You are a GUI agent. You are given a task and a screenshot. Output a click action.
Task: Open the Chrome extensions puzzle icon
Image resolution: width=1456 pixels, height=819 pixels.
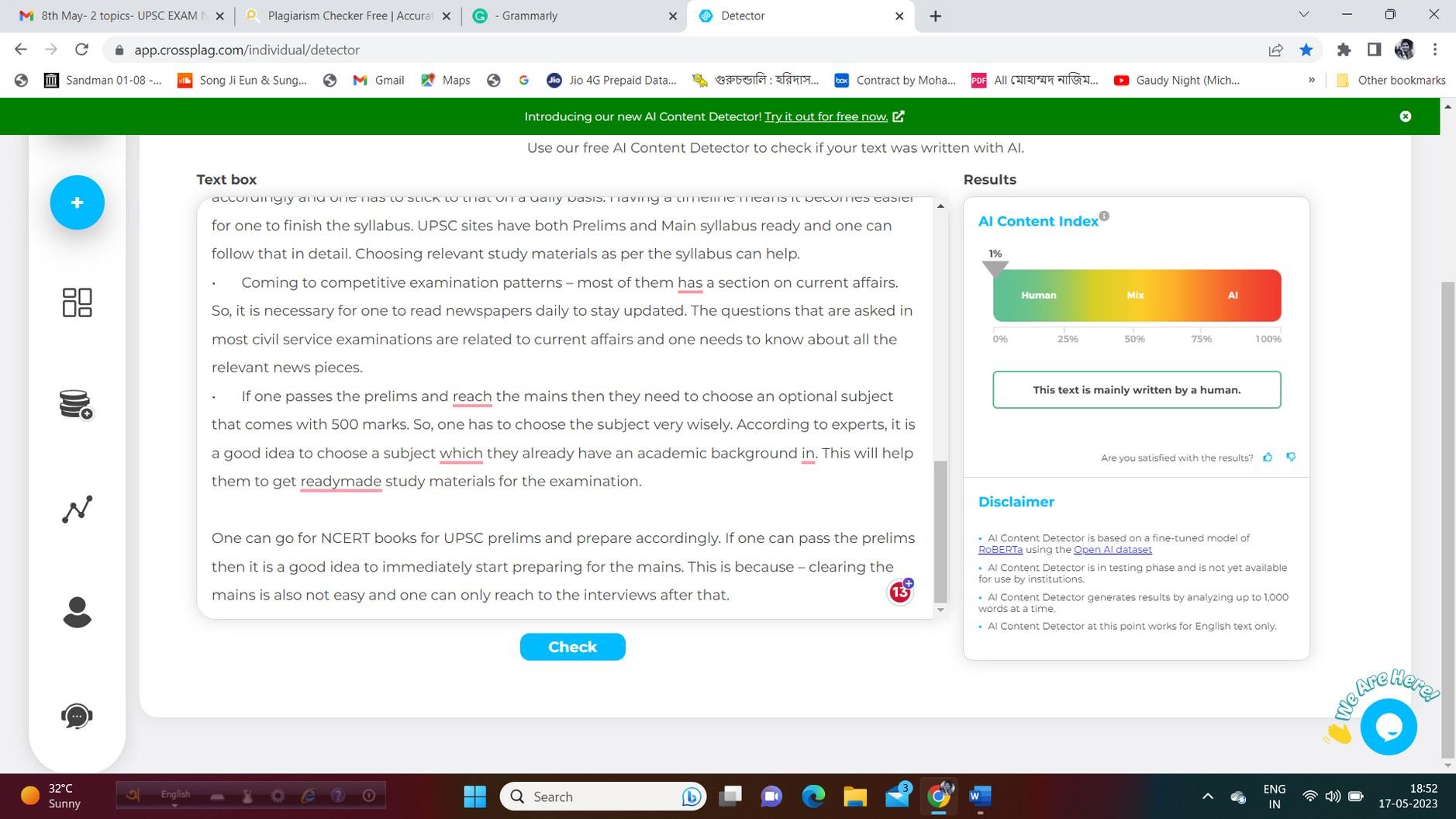[x=1344, y=50]
